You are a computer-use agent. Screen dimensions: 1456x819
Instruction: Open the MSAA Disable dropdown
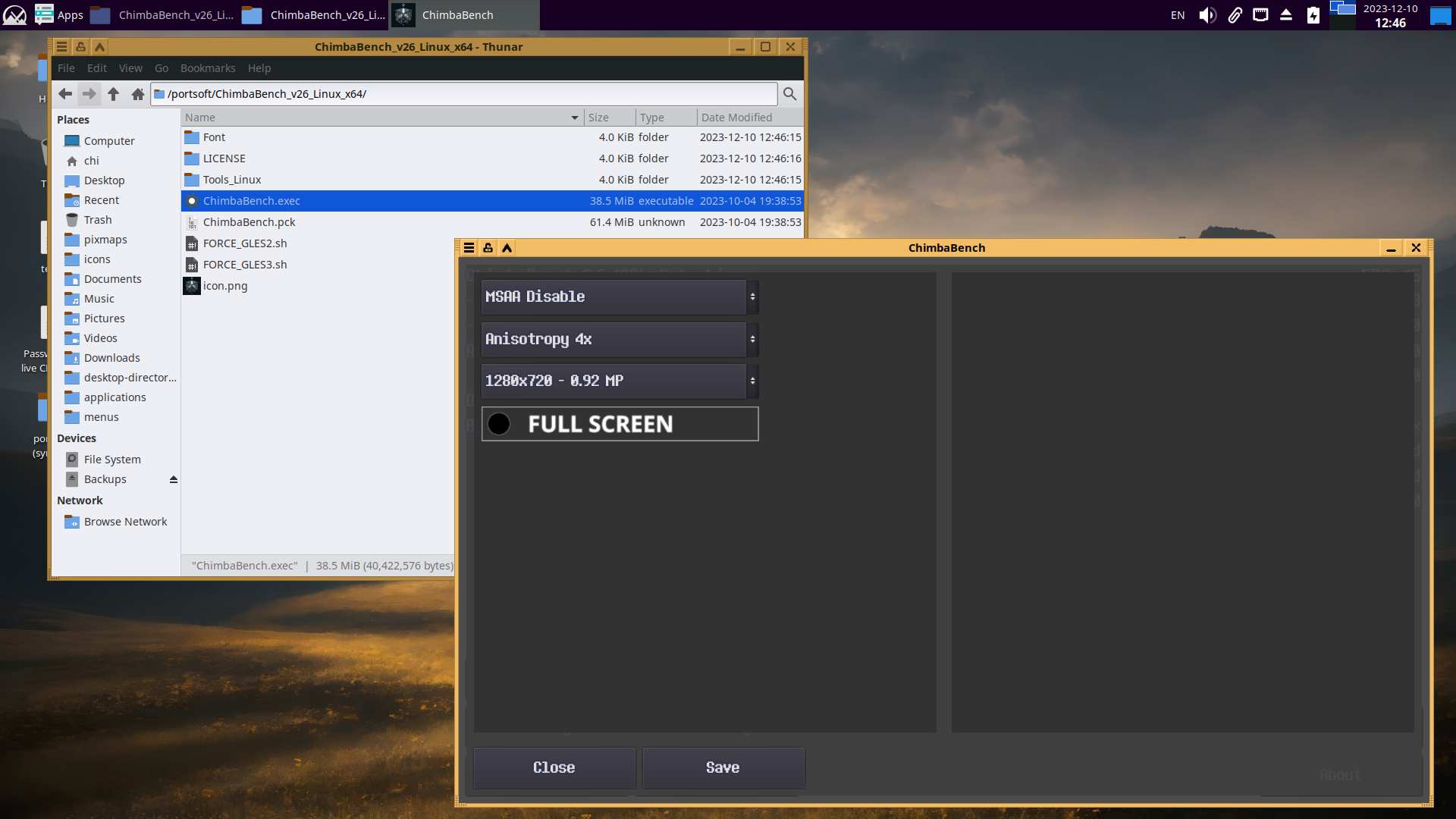620,297
